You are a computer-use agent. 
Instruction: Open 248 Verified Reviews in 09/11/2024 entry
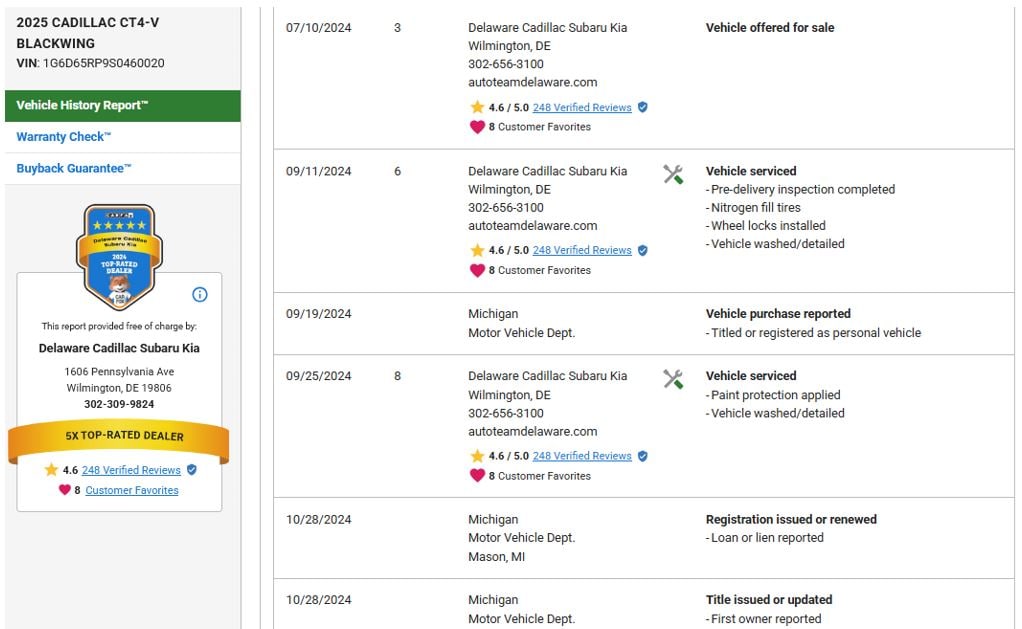coord(582,250)
